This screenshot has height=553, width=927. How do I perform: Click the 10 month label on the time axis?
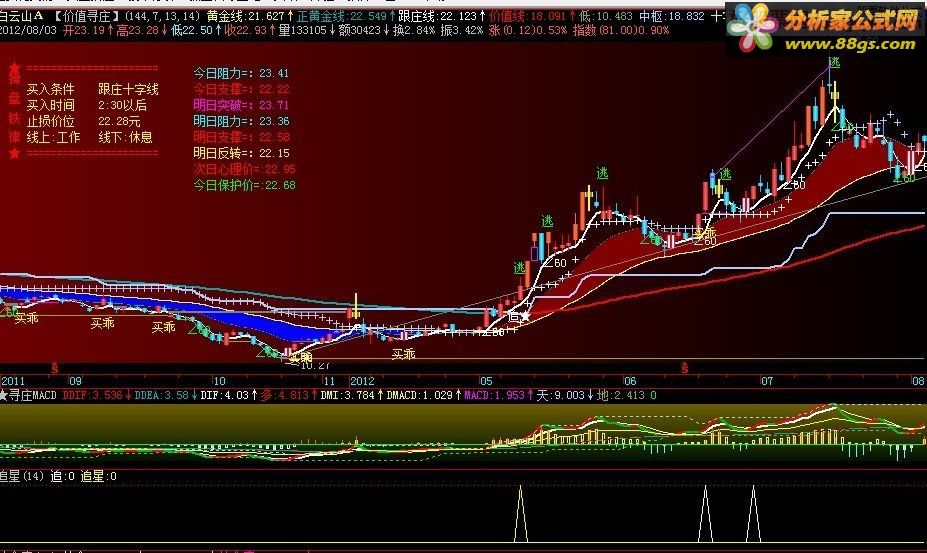219,381
